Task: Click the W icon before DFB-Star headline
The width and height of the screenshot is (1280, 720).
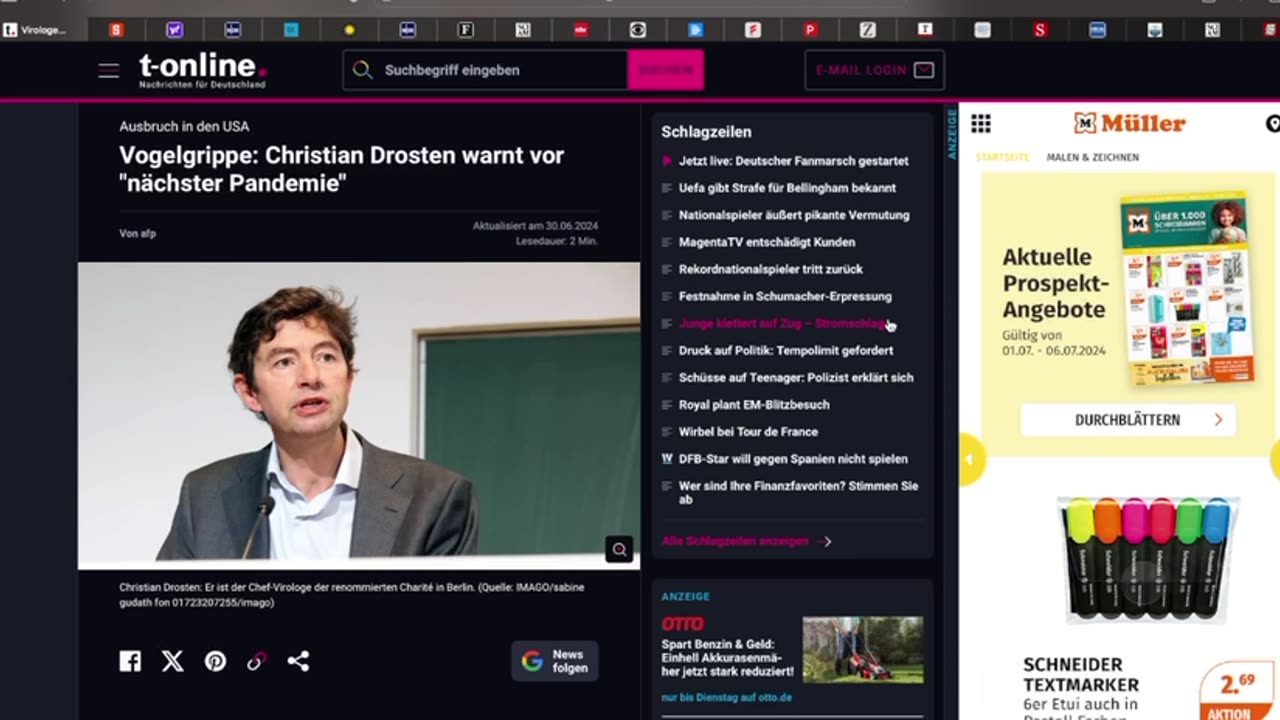Action: (667, 458)
